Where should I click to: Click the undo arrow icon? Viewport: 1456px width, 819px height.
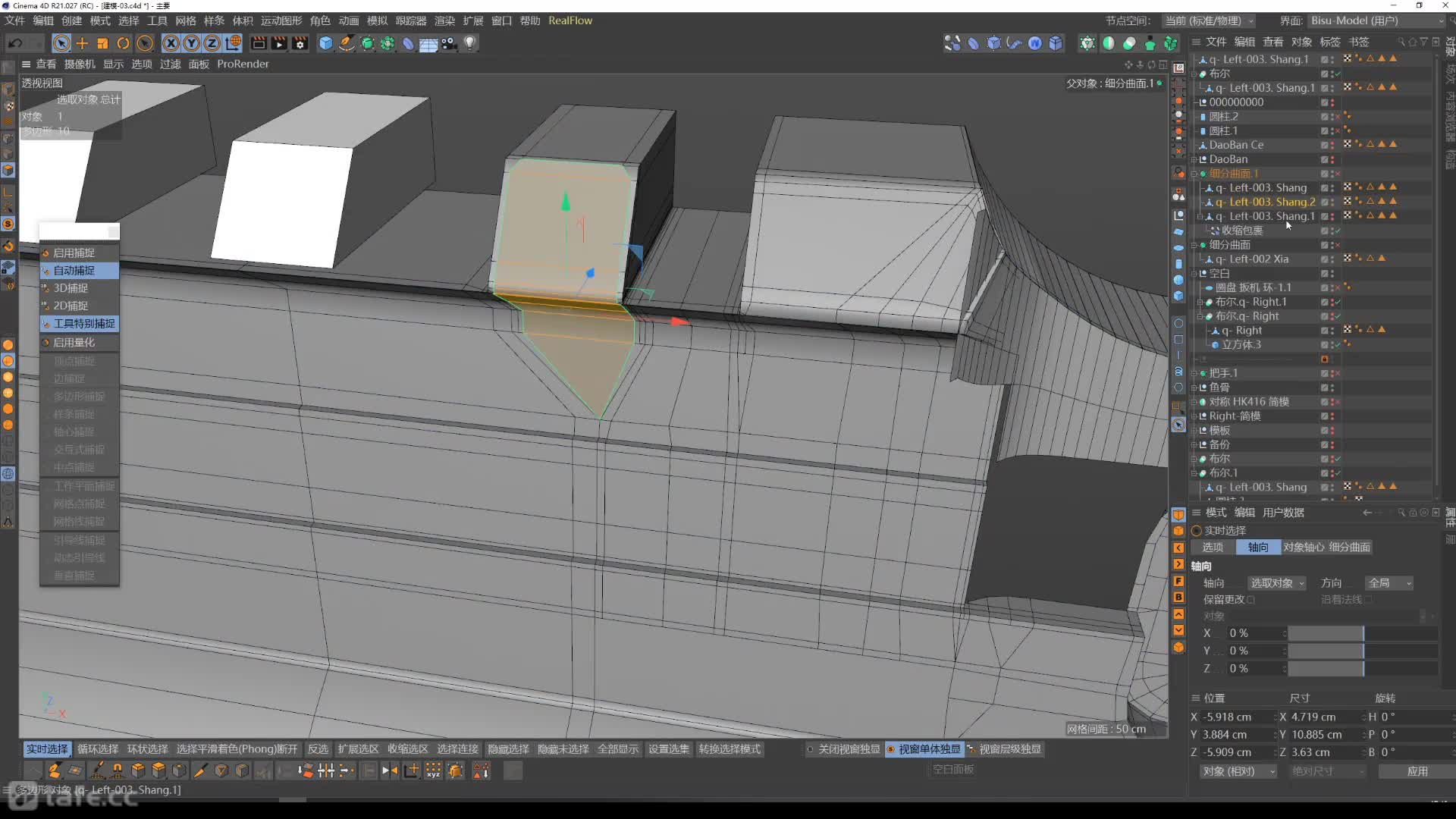coord(15,43)
